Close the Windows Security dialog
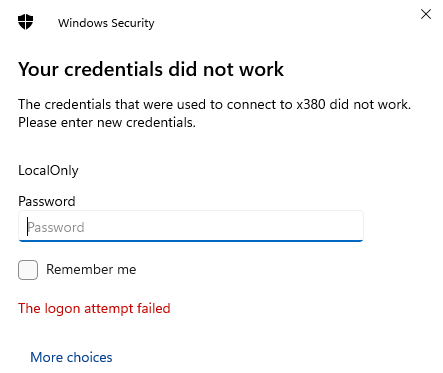443x373 pixels. click(x=426, y=14)
